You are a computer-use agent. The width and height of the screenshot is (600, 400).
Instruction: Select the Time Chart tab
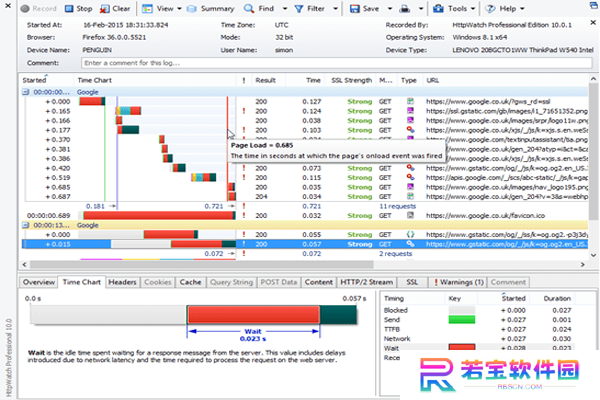click(82, 282)
